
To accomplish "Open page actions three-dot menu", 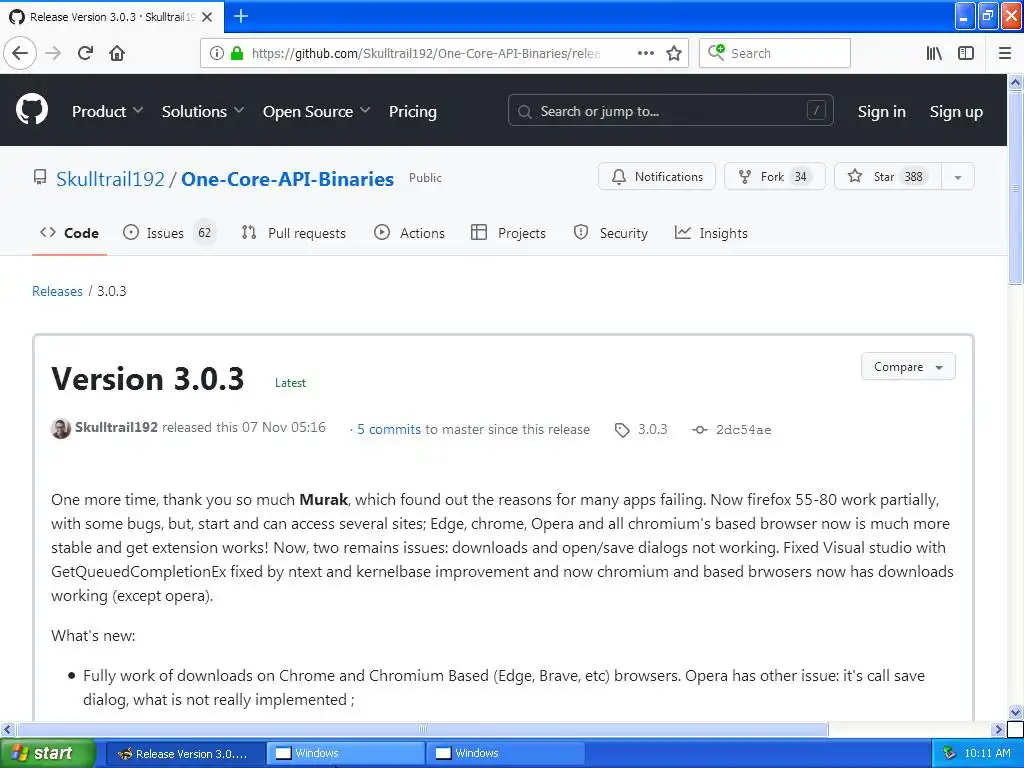I will [x=645, y=53].
